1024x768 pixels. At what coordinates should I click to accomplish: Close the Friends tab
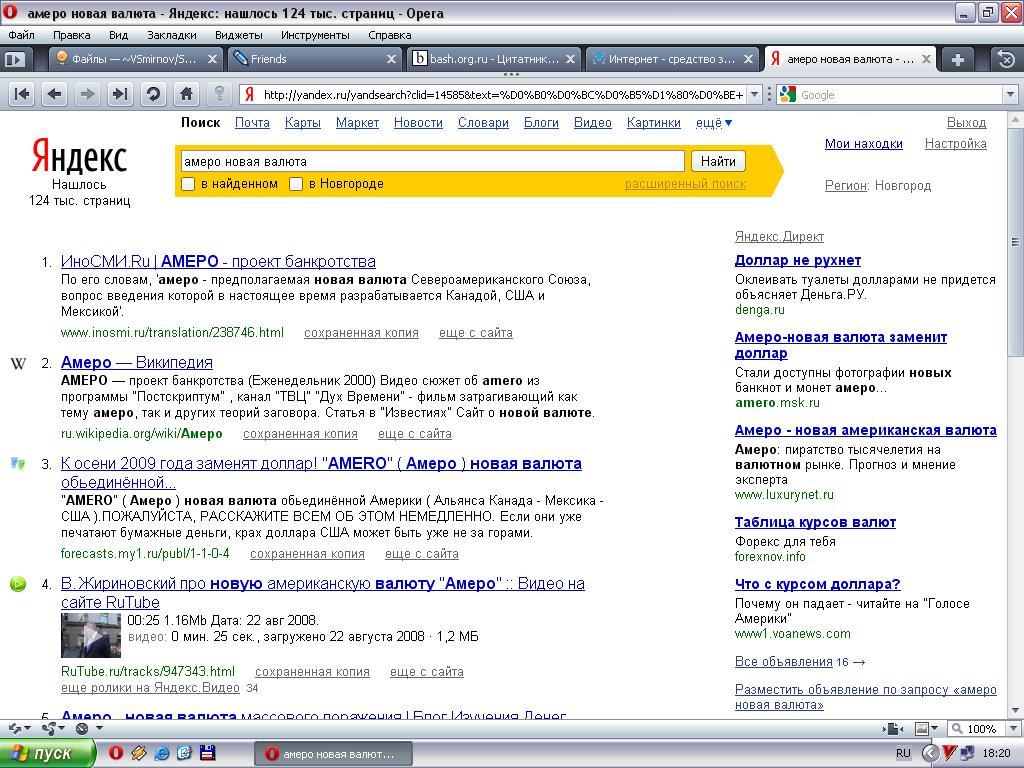point(391,59)
